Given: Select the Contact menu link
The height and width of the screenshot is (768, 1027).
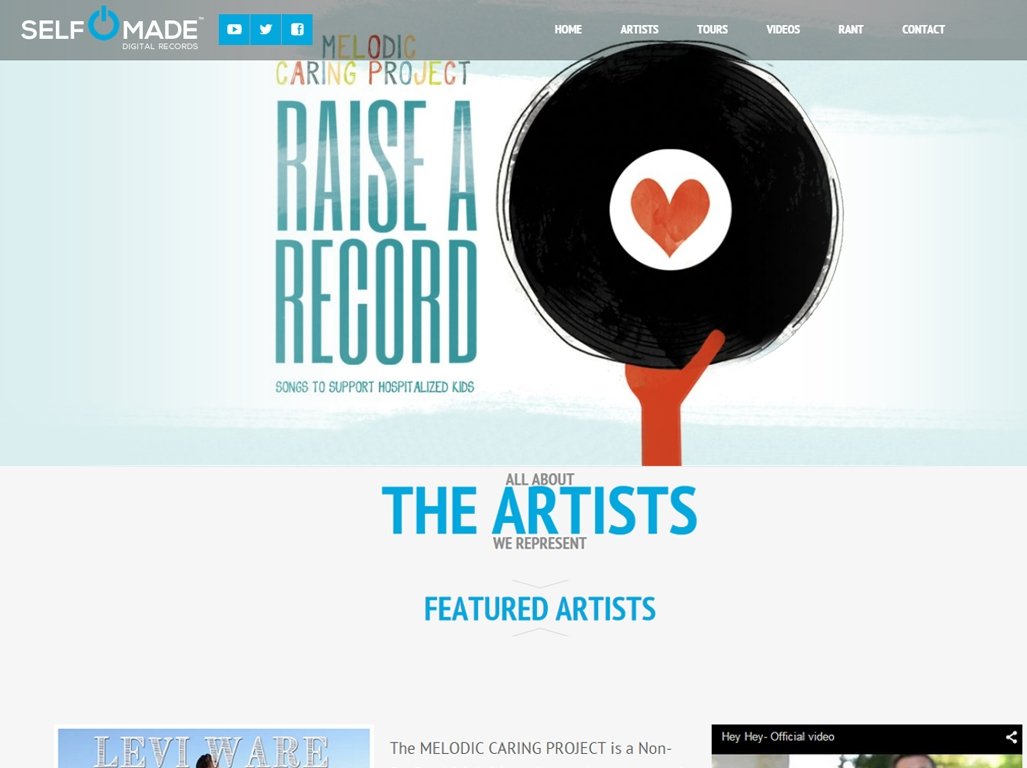Looking at the screenshot, I should pos(923,29).
